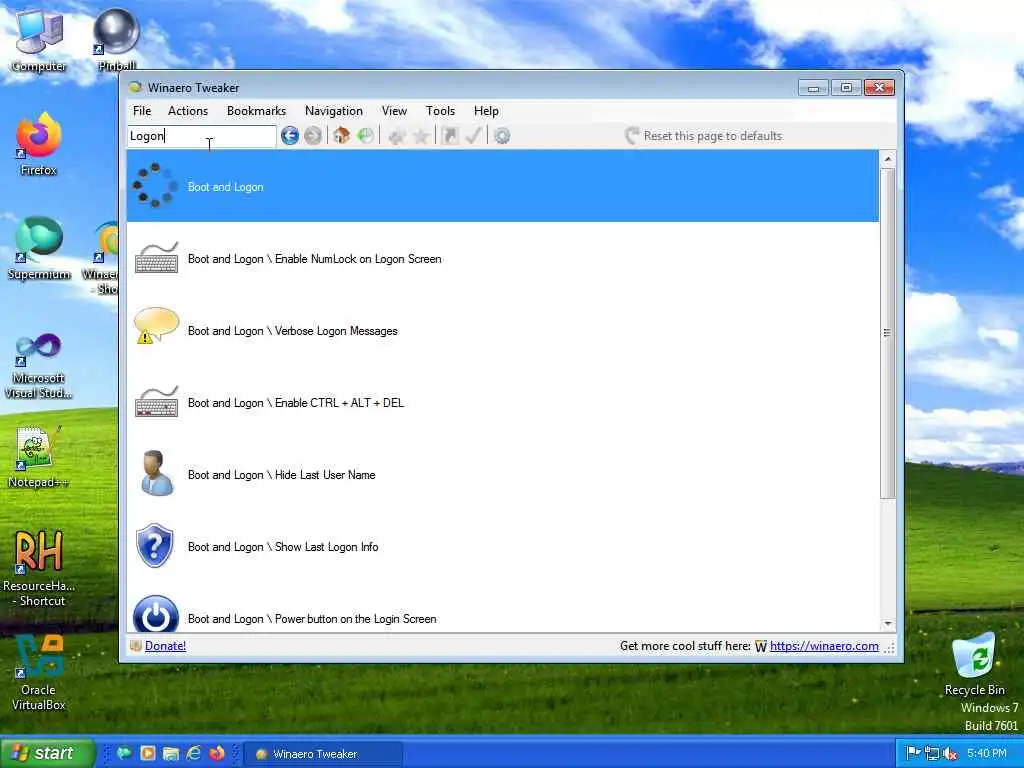Viewport: 1024px width, 768px height.
Task: Click the greyed add-bookmark star-plus icon
Action: click(x=396, y=136)
